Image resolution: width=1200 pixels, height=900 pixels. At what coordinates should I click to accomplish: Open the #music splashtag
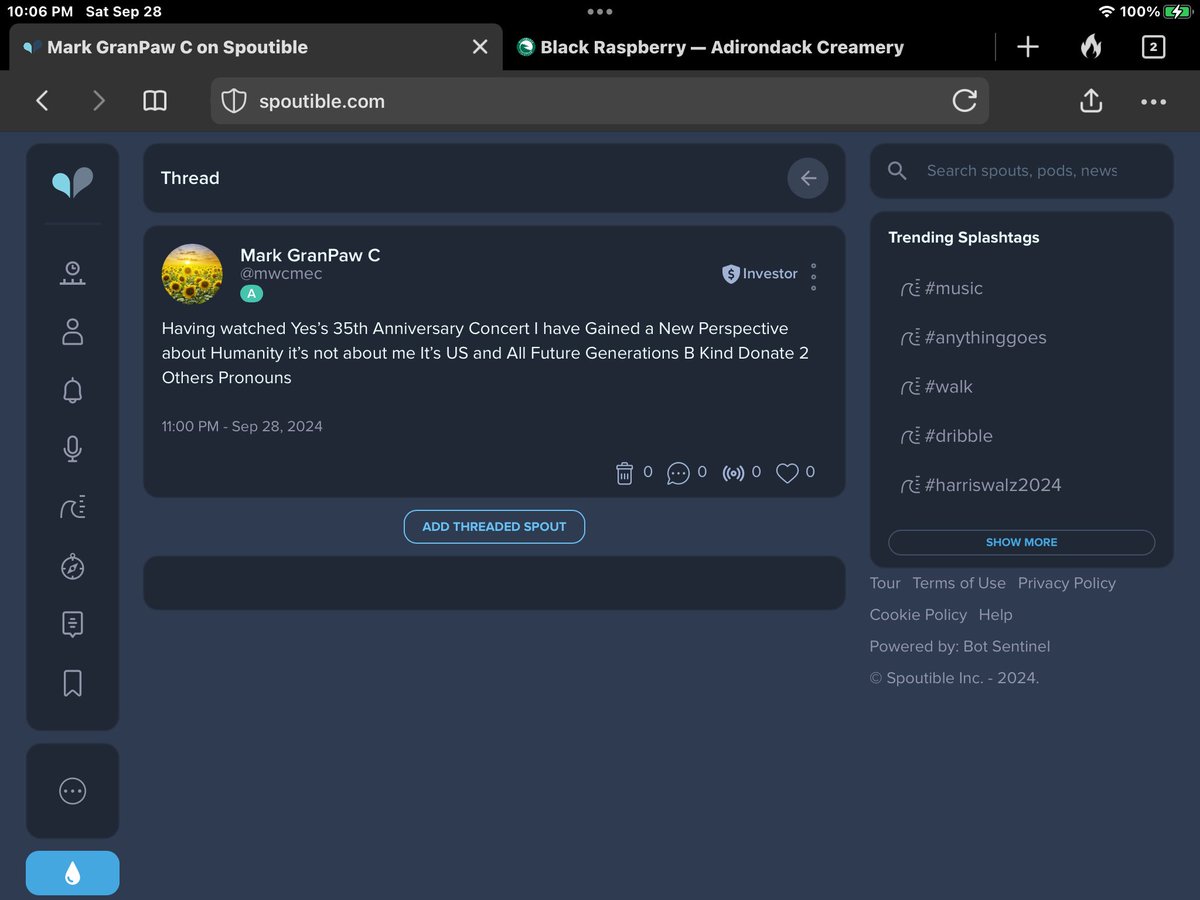click(942, 288)
